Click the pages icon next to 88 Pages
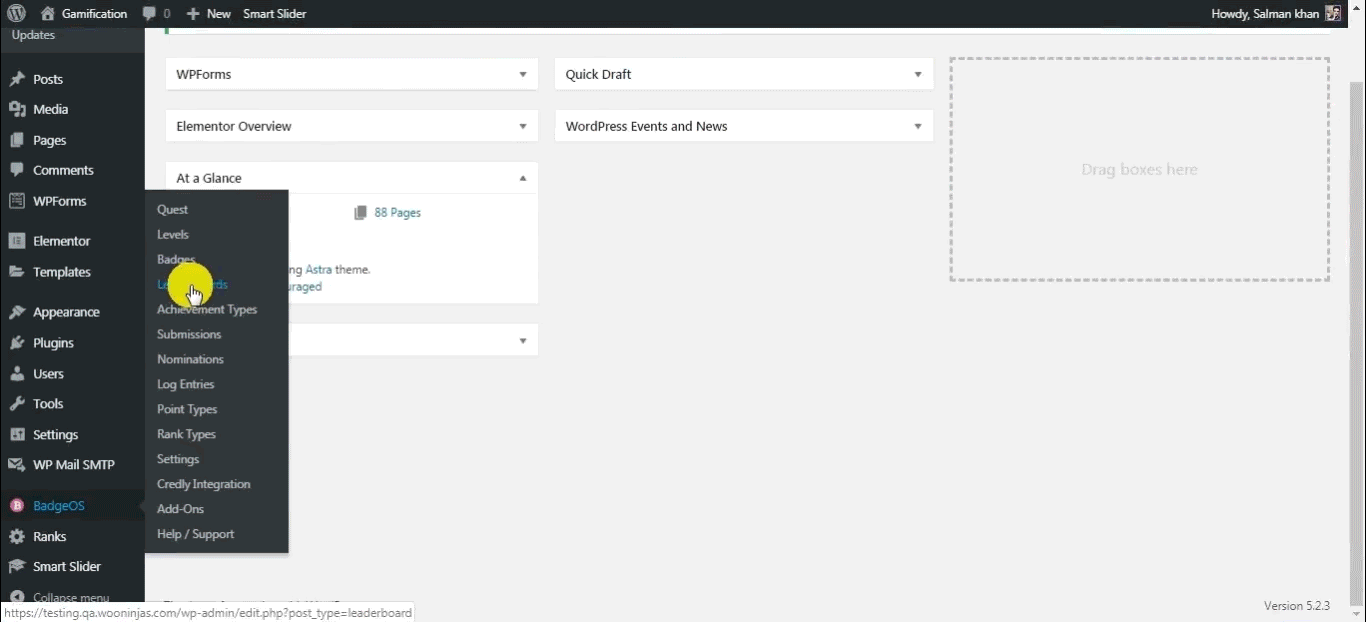1366x622 pixels. (361, 213)
